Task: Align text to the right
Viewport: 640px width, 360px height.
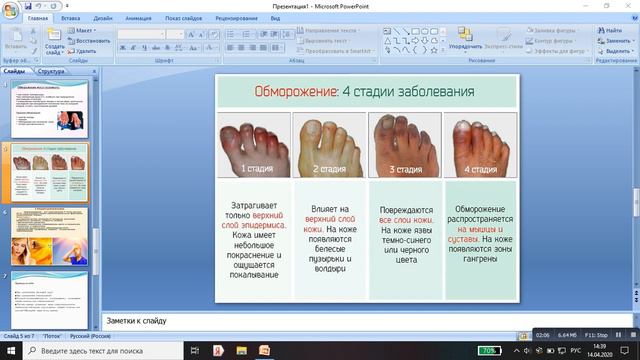Action: click(x=253, y=48)
